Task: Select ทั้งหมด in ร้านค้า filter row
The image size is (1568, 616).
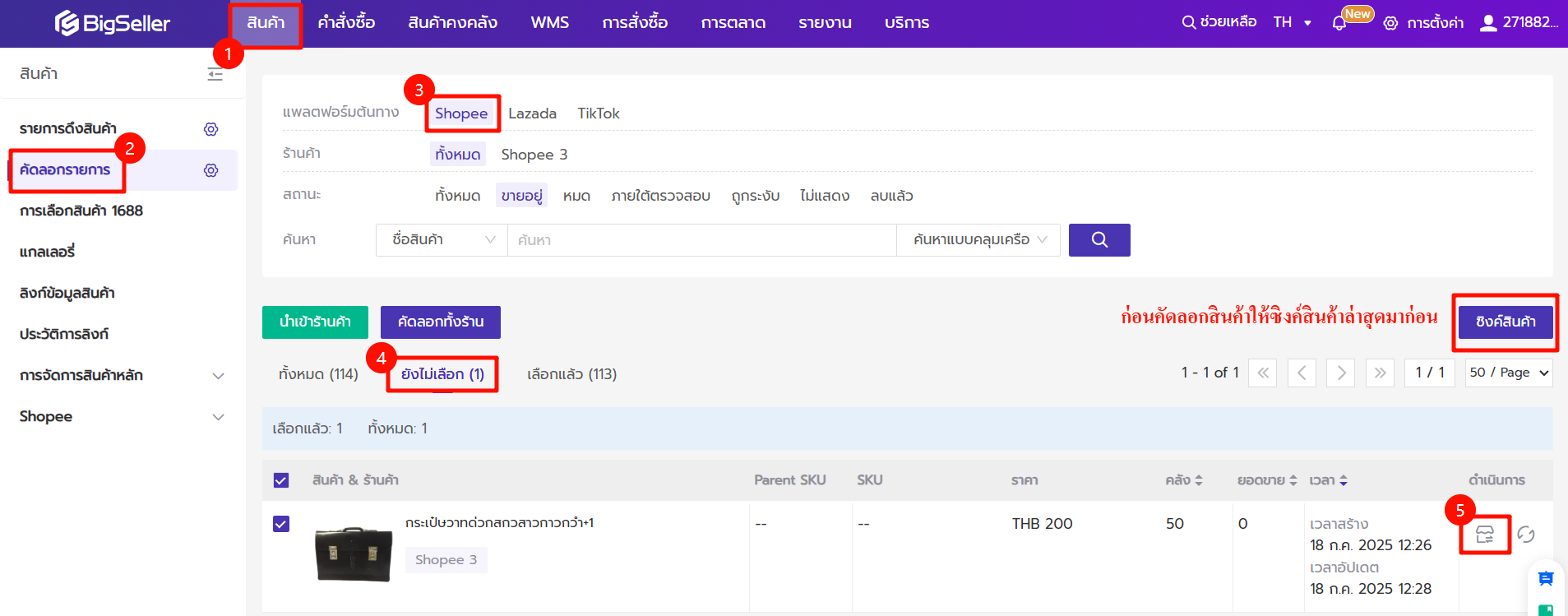Action: click(x=458, y=155)
